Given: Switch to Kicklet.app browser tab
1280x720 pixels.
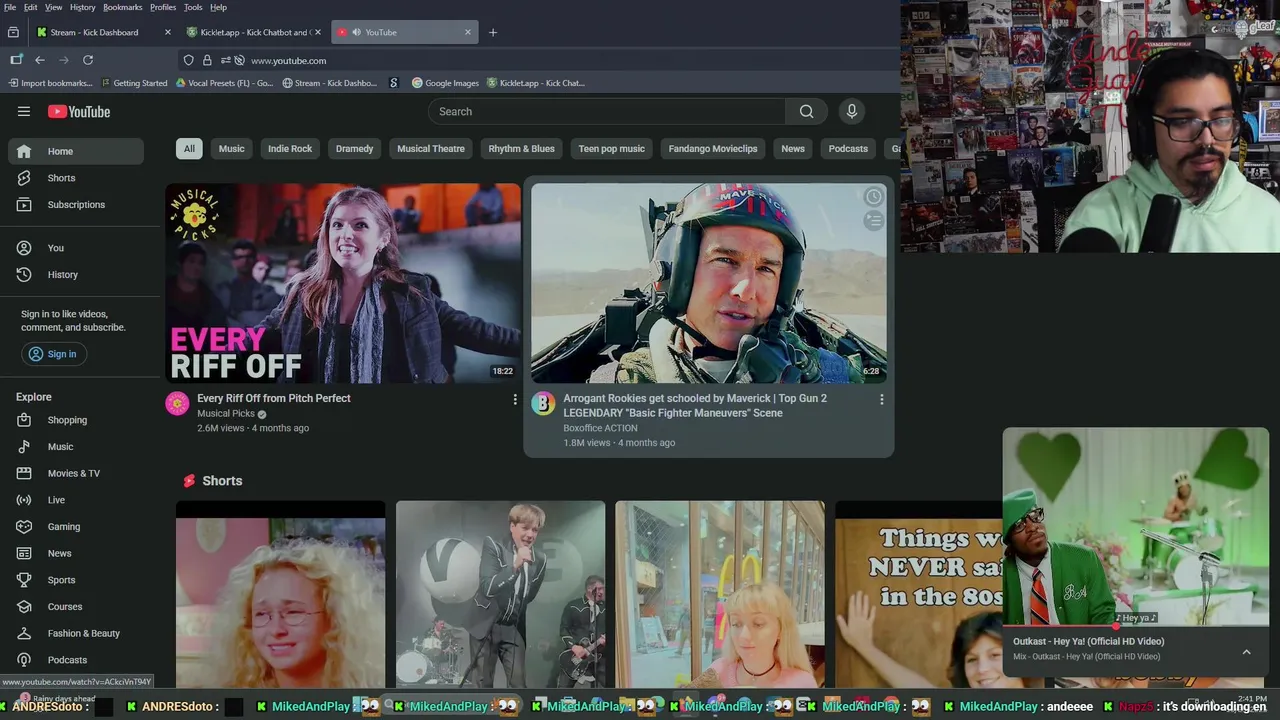Looking at the screenshot, I should click(254, 32).
